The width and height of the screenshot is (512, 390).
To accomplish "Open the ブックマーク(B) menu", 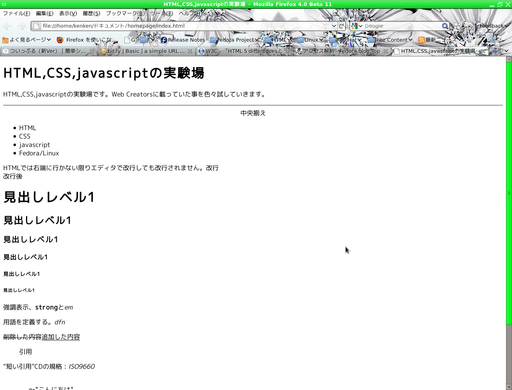I will click(125, 14).
